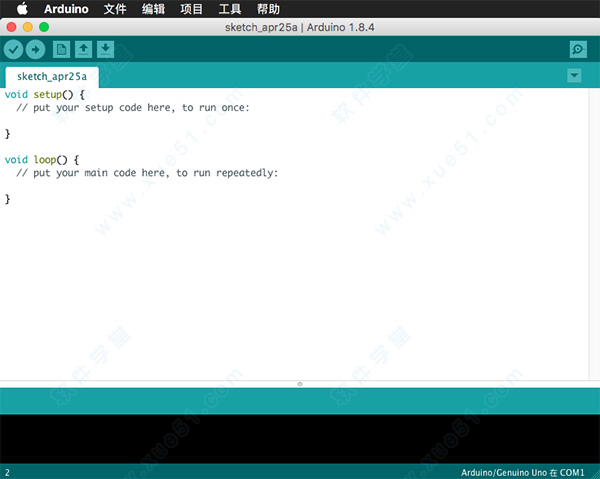Open the Apple menu
This screenshot has width=600, height=479.
point(23,8)
